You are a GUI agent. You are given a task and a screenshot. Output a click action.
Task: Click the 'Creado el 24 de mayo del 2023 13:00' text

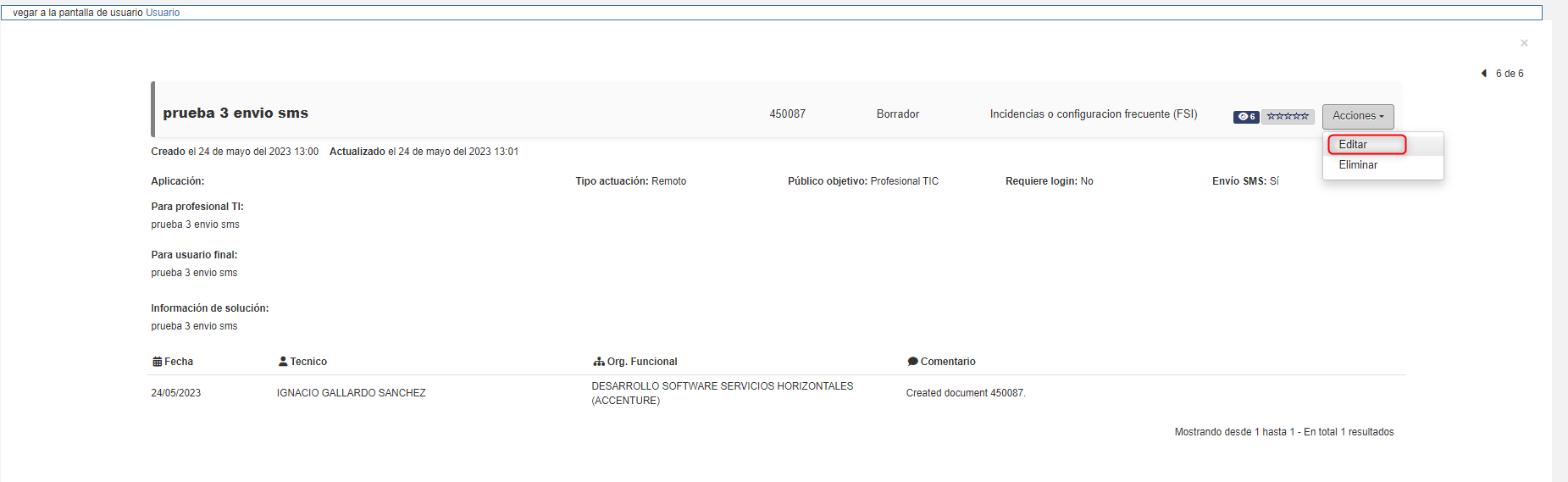tap(235, 152)
